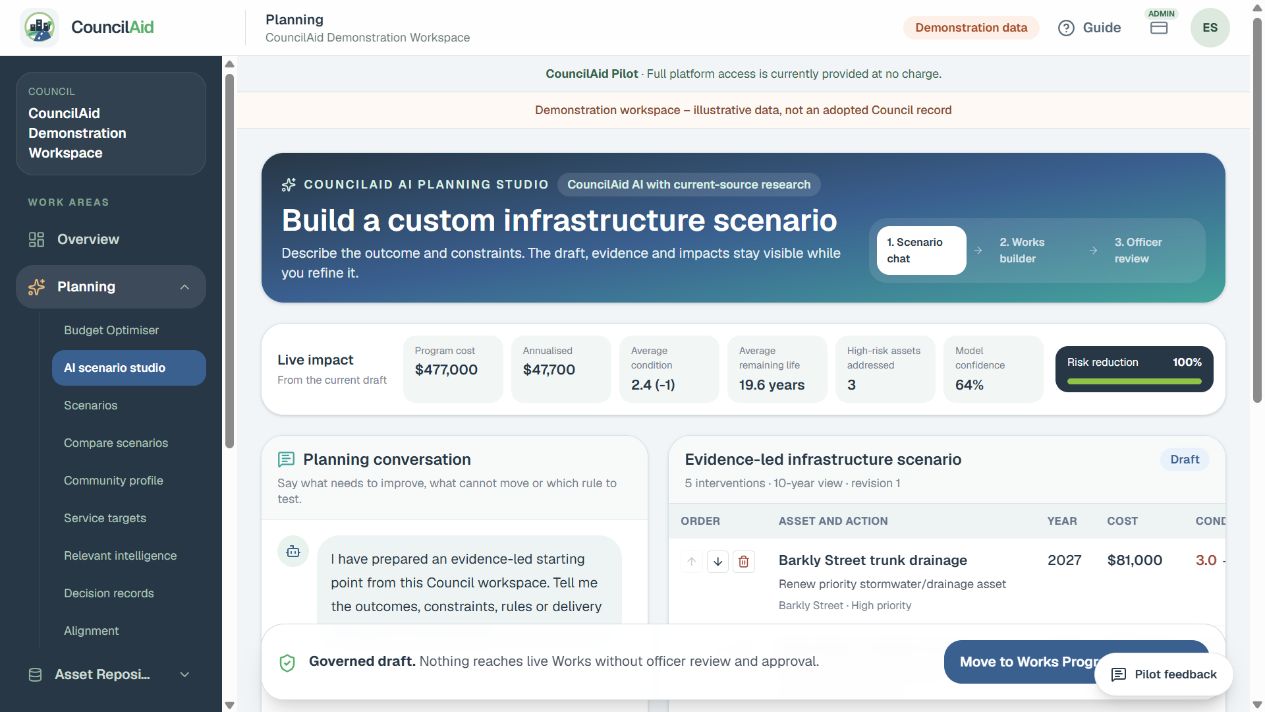The width and height of the screenshot is (1265, 712).
Task: Click the Planning conversation chat icon
Action: tap(286, 460)
